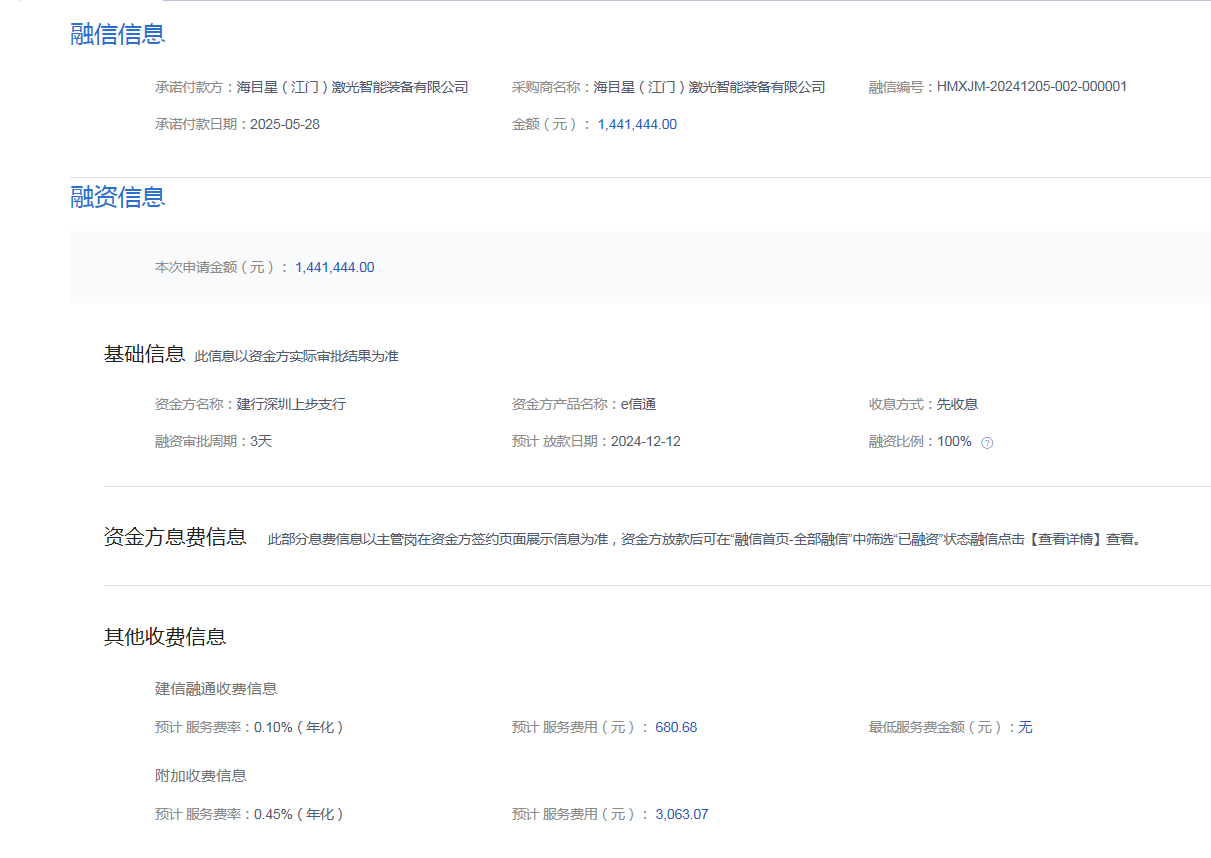Click the 预计放款日期 2024-12-12 value
The width and height of the screenshot is (1211, 858).
645,441
